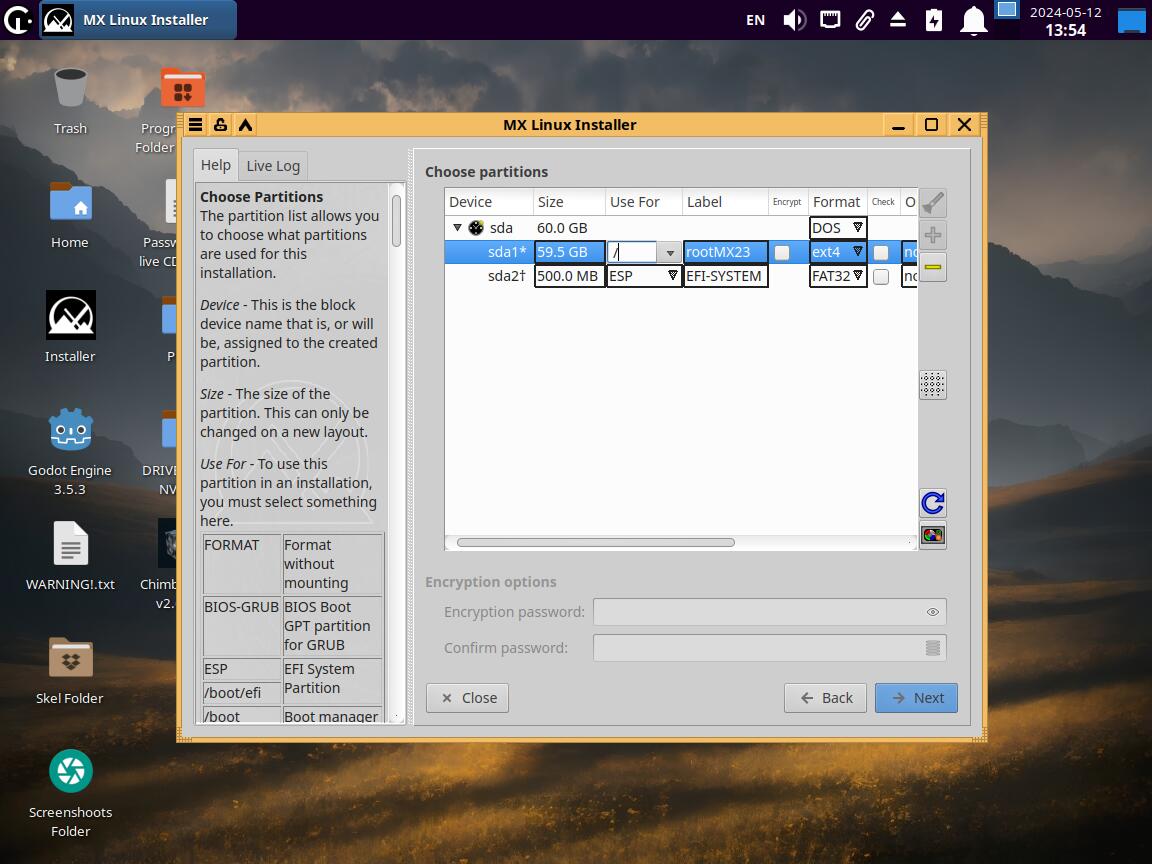Open DOS partition table format dropdown

[838, 228]
